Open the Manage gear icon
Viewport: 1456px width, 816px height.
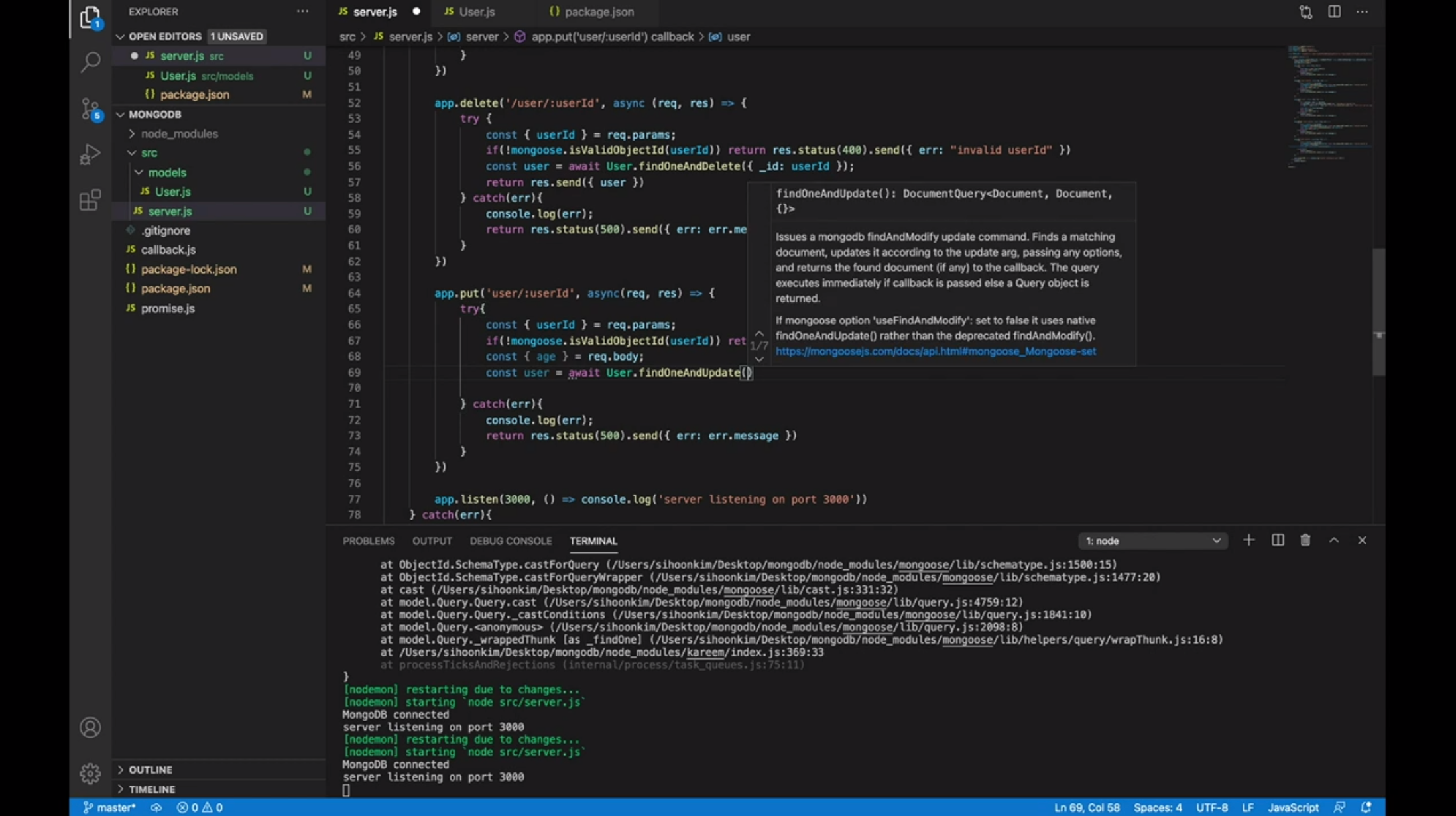(x=90, y=772)
